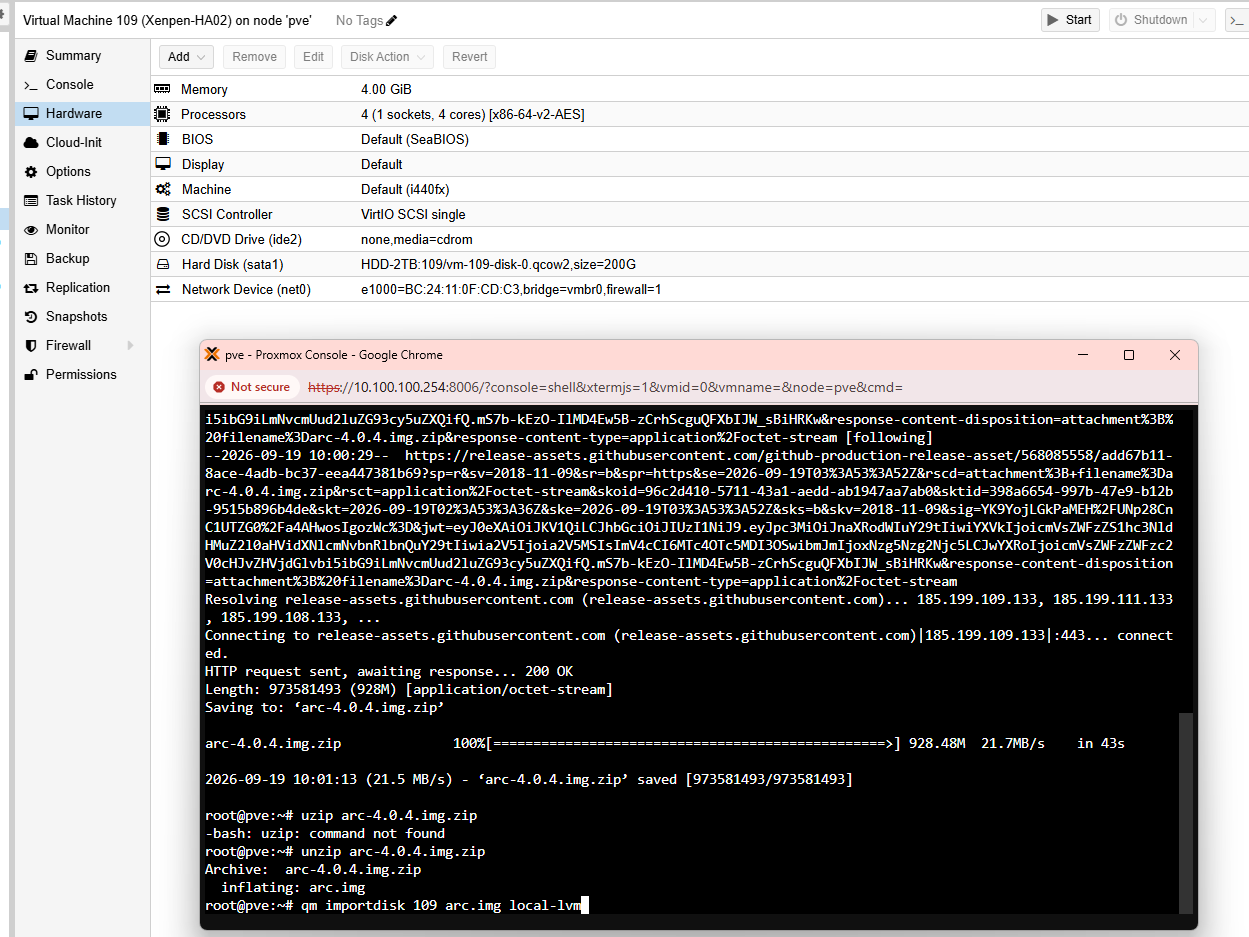
Task: Switch to the Options tab
Action: click(x=82, y=172)
